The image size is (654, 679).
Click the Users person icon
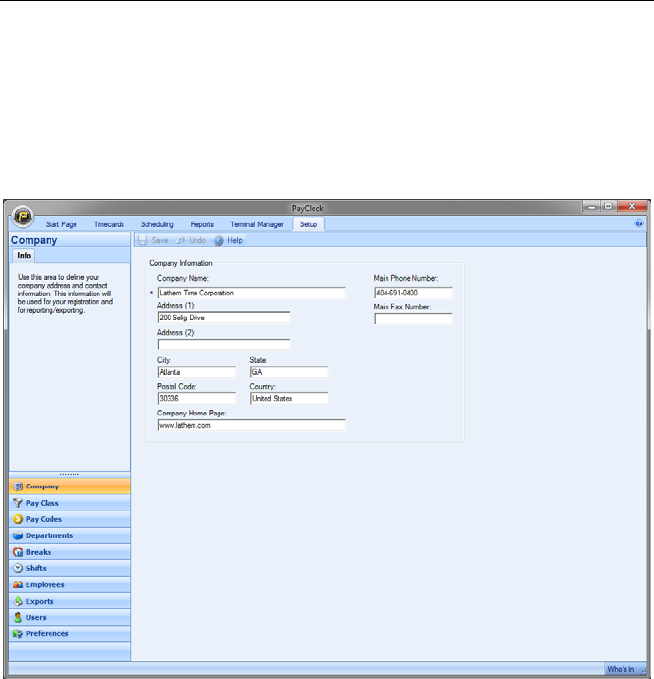(x=18, y=617)
